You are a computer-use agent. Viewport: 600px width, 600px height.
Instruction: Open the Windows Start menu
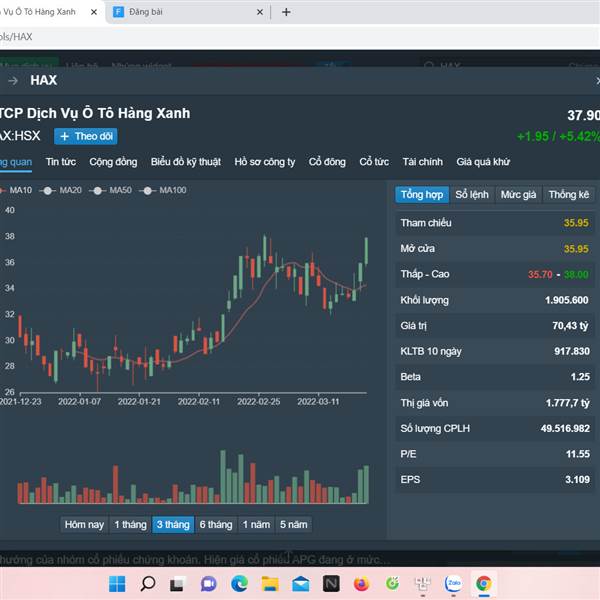[117, 584]
